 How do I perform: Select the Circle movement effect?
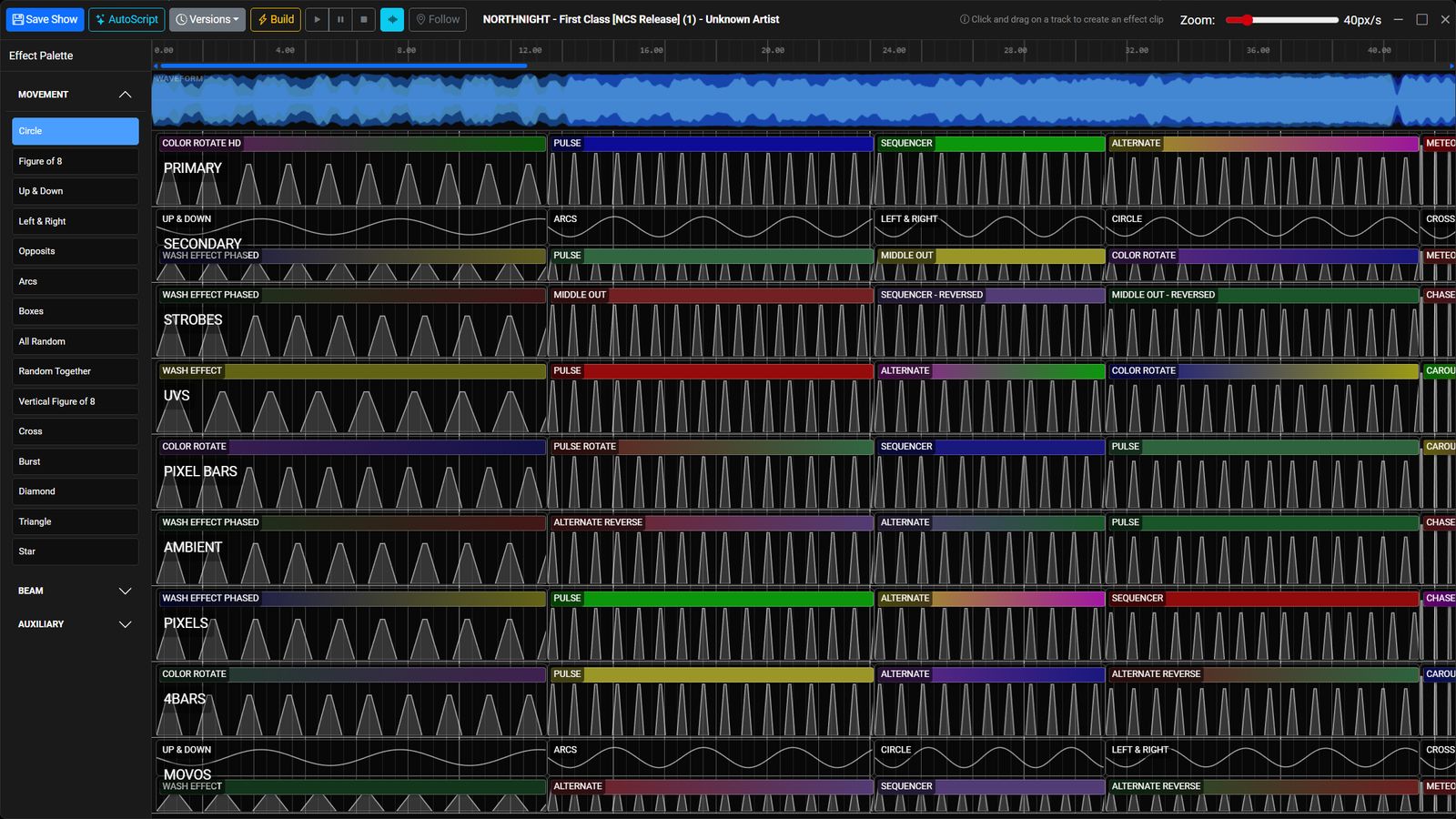pyautogui.click(x=76, y=131)
